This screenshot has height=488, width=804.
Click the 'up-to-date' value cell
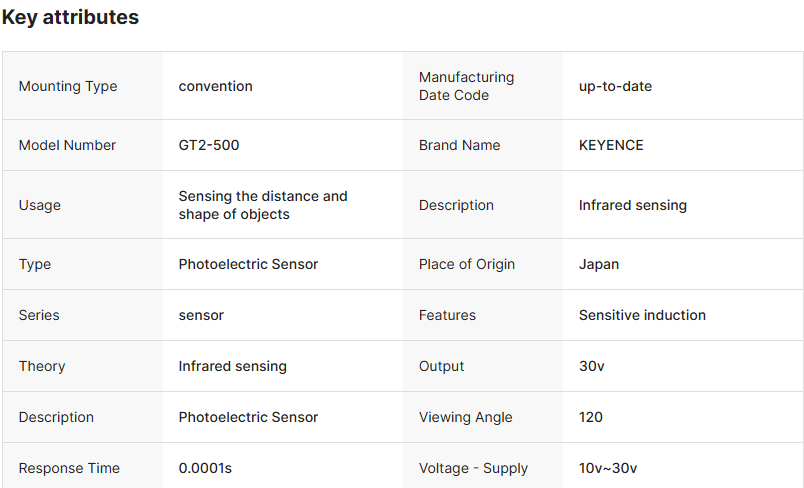615,86
